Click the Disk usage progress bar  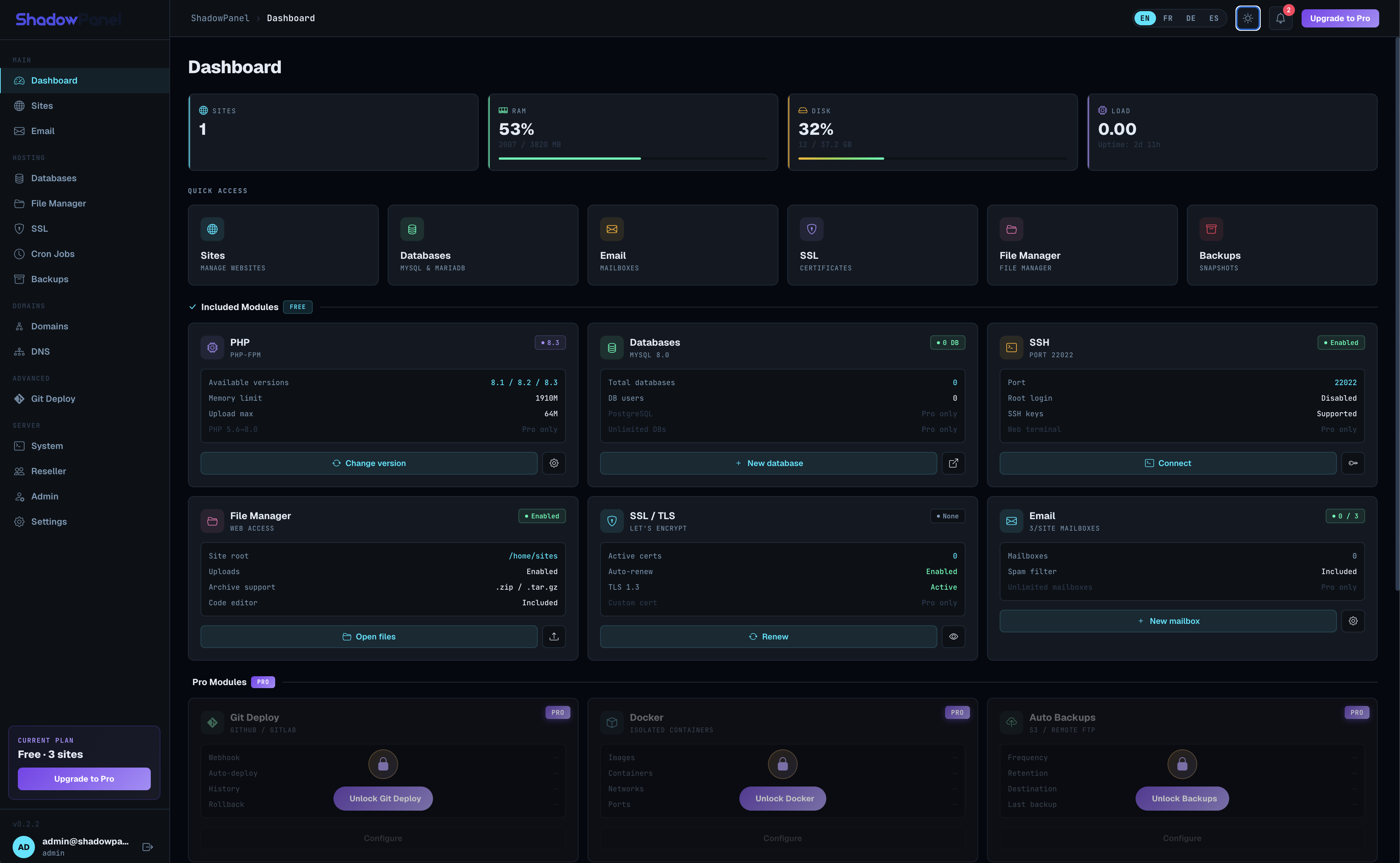coord(932,158)
